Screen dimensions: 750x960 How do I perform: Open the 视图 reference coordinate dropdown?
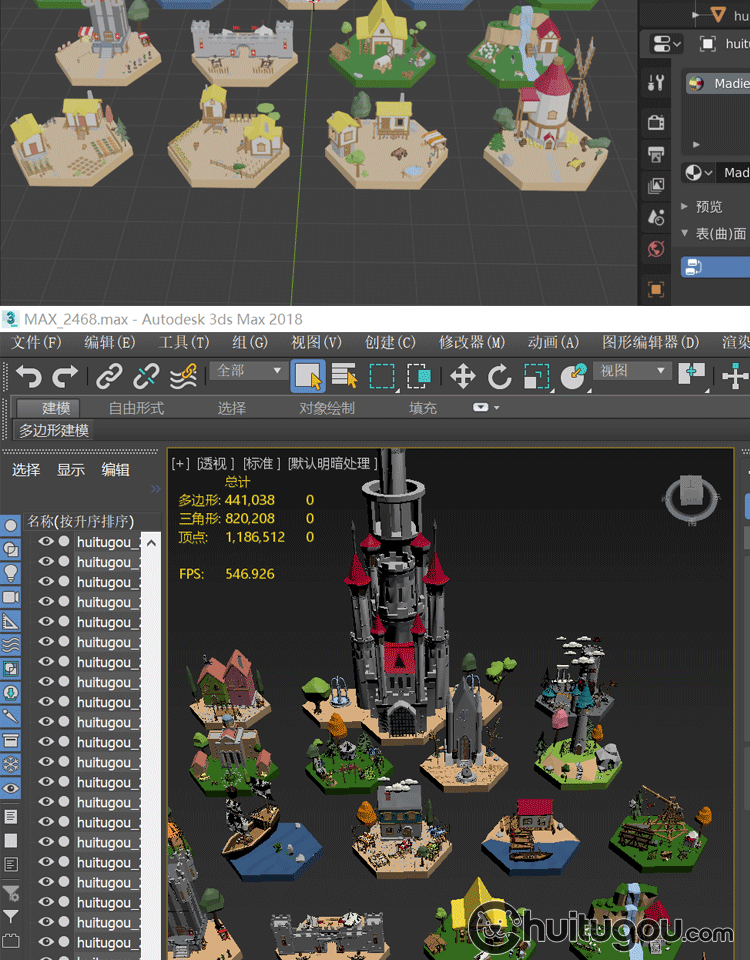point(632,371)
